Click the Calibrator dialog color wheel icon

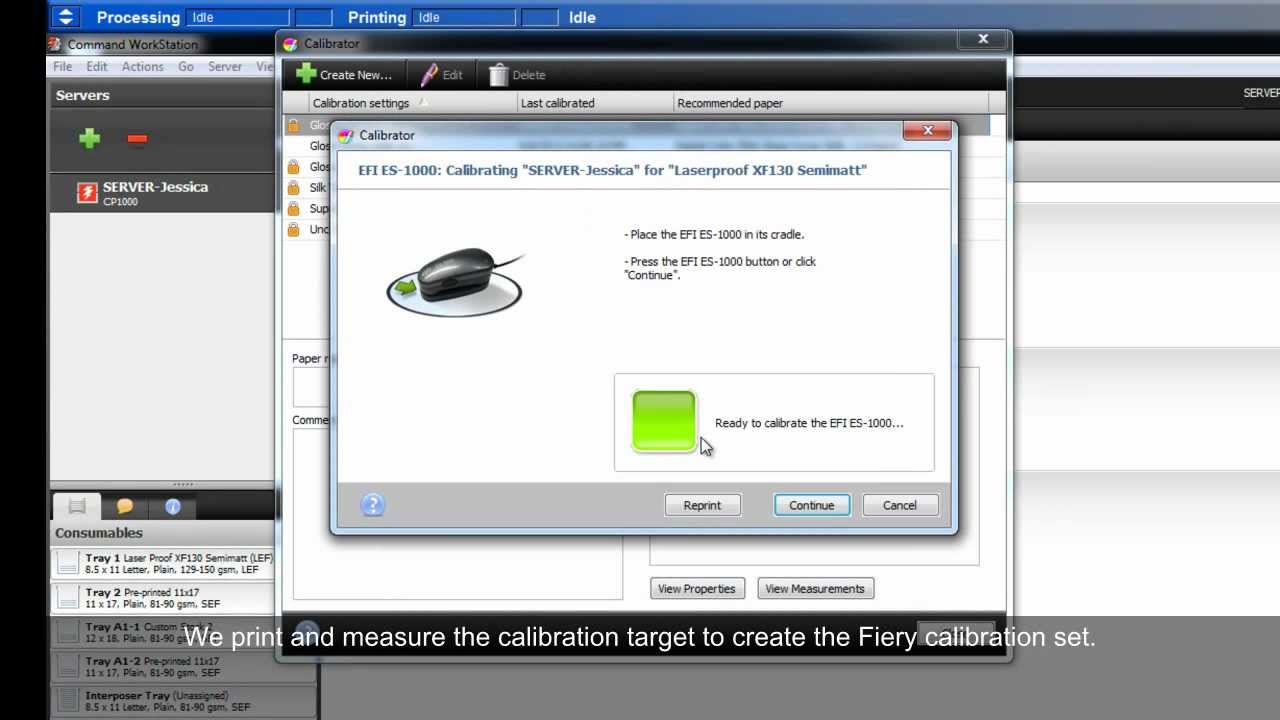[x=346, y=135]
